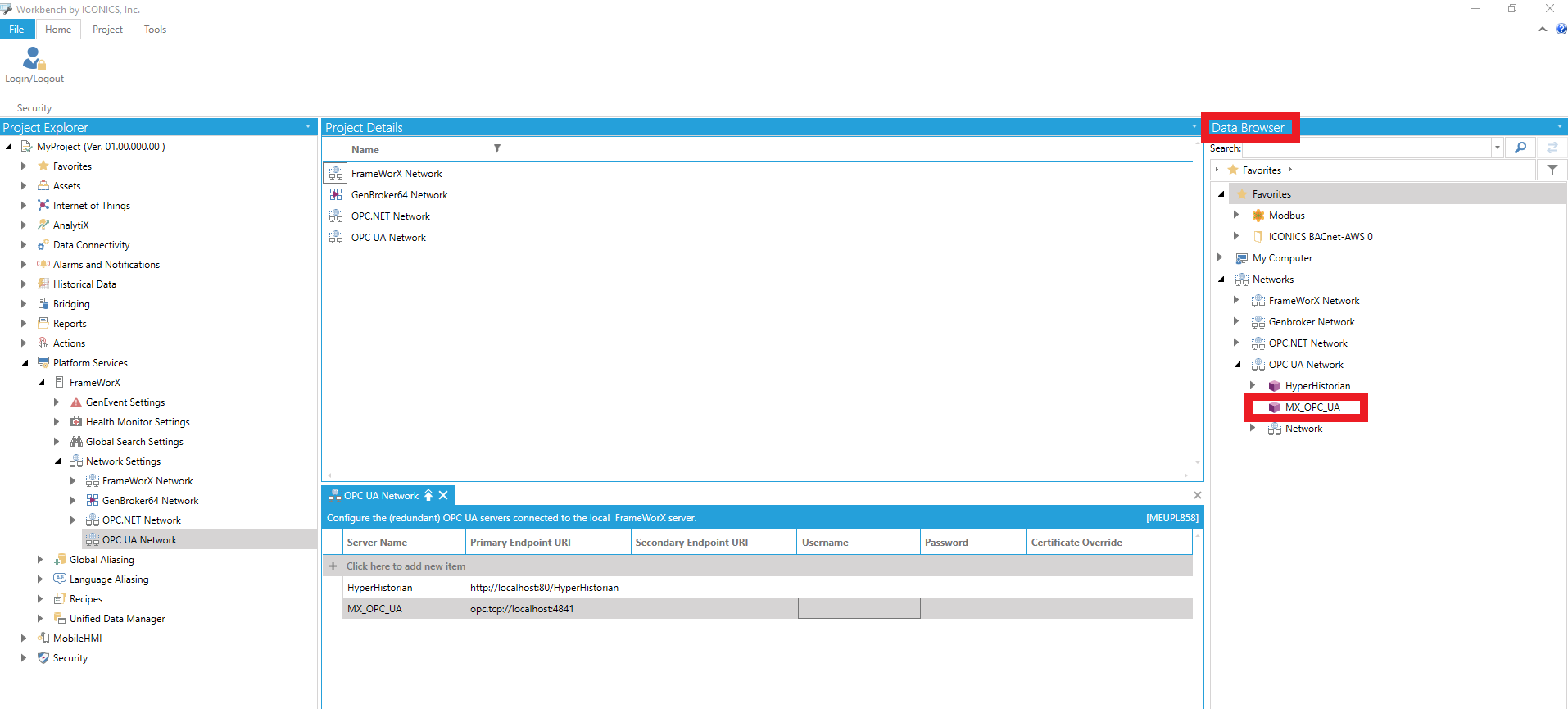The width and height of the screenshot is (1568, 709).
Task: Open the Tools ribbon tab
Action: 155,30
